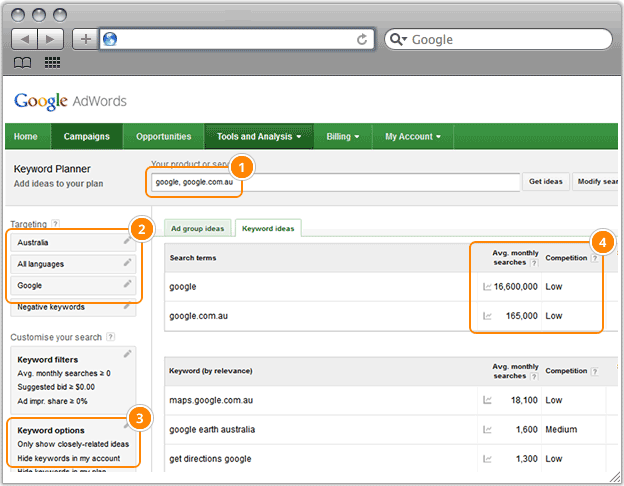Switch to Ad group ideas tab
Screen dimensions: 624x486
coord(197,228)
